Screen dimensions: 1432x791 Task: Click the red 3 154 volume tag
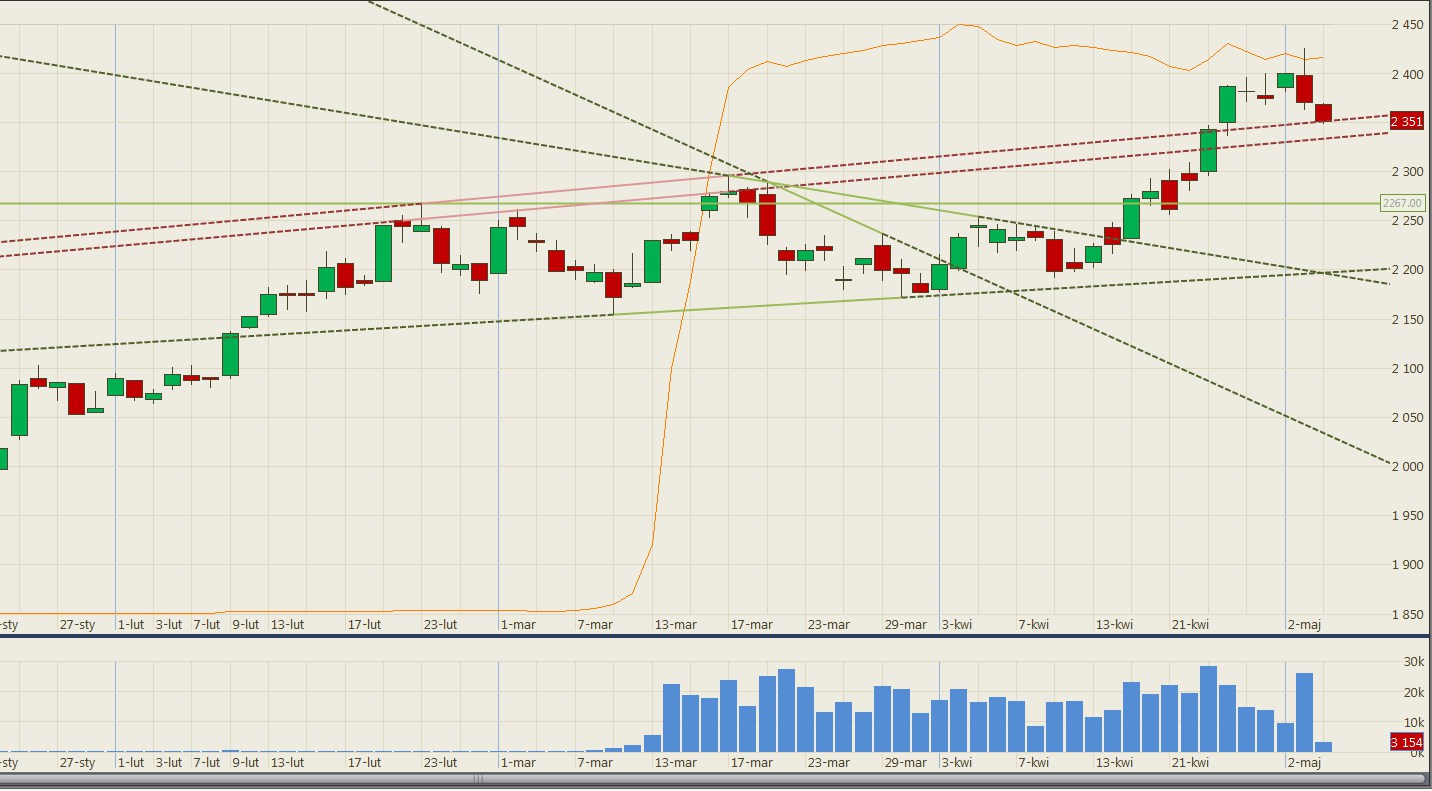pyautogui.click(x=1407, y=742)
